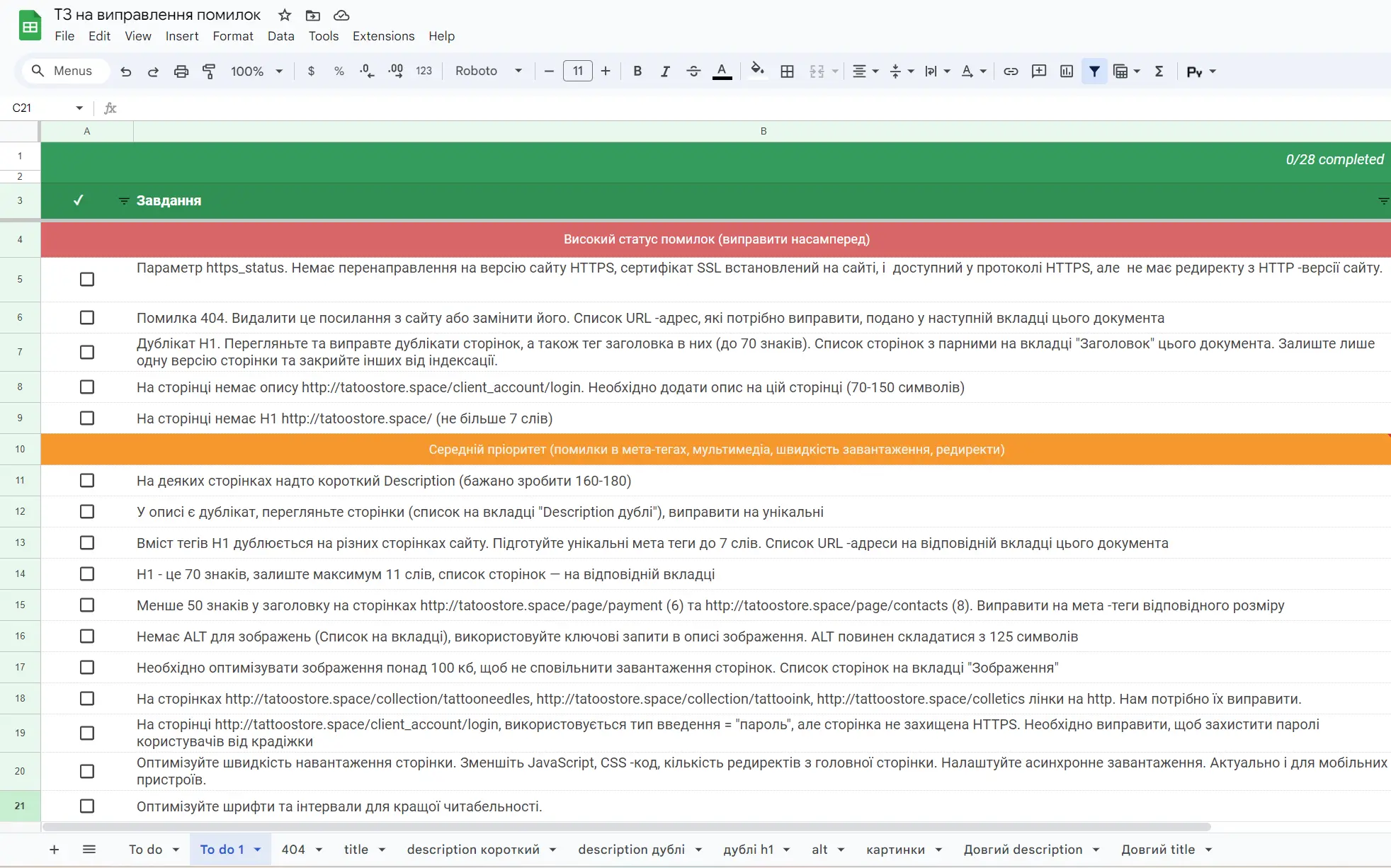Open the Extensions menu

click(383, 36)
